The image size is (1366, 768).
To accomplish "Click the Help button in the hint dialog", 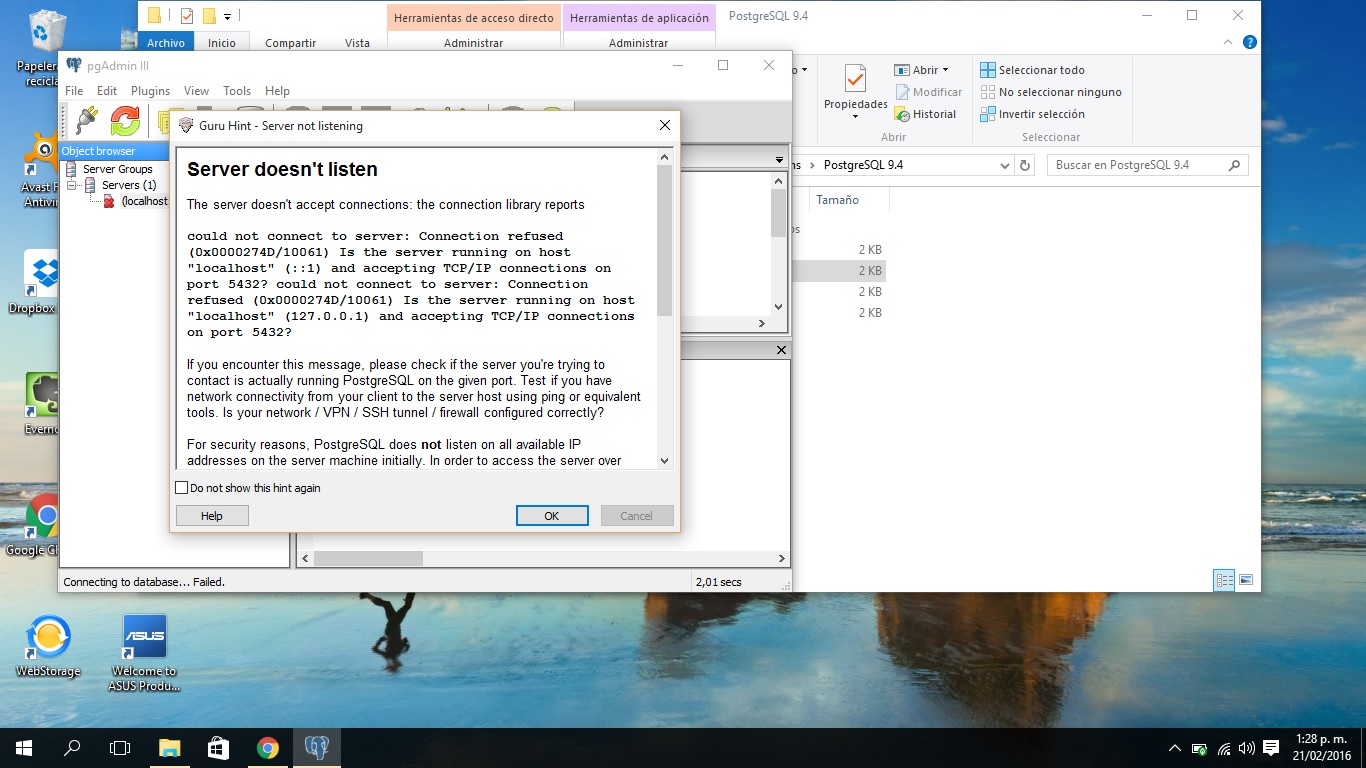I will coord(212,516).
